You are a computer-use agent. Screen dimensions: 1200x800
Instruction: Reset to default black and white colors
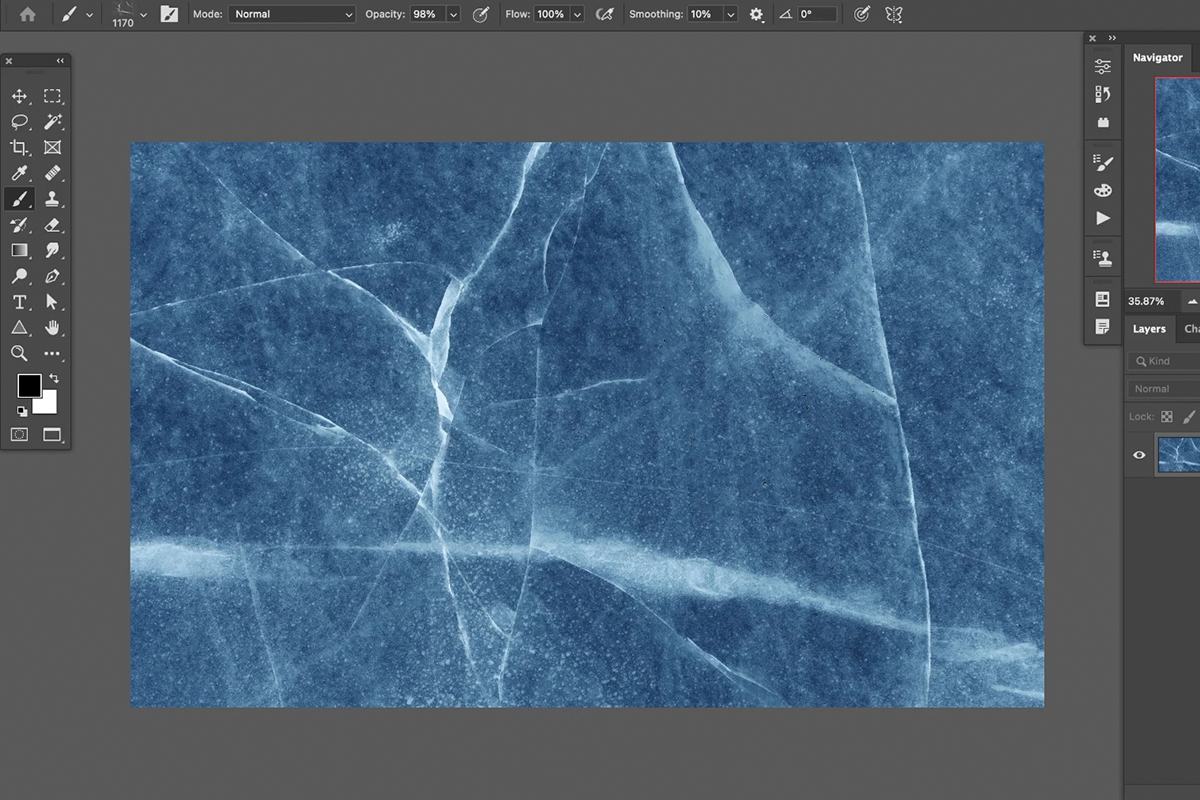click(x=22, y=411)
